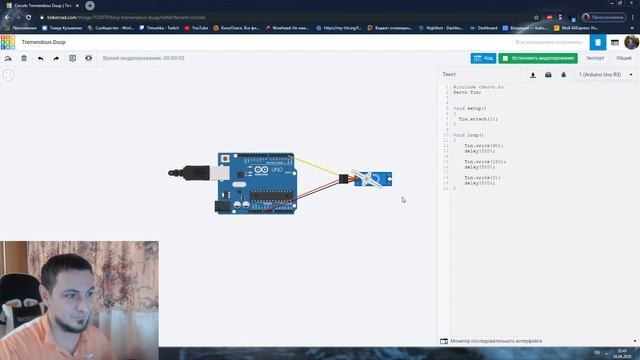Click the zoom-to-fit icon on canvas
Viewport: 640px width, 360px height.
[x=9, y=75]
